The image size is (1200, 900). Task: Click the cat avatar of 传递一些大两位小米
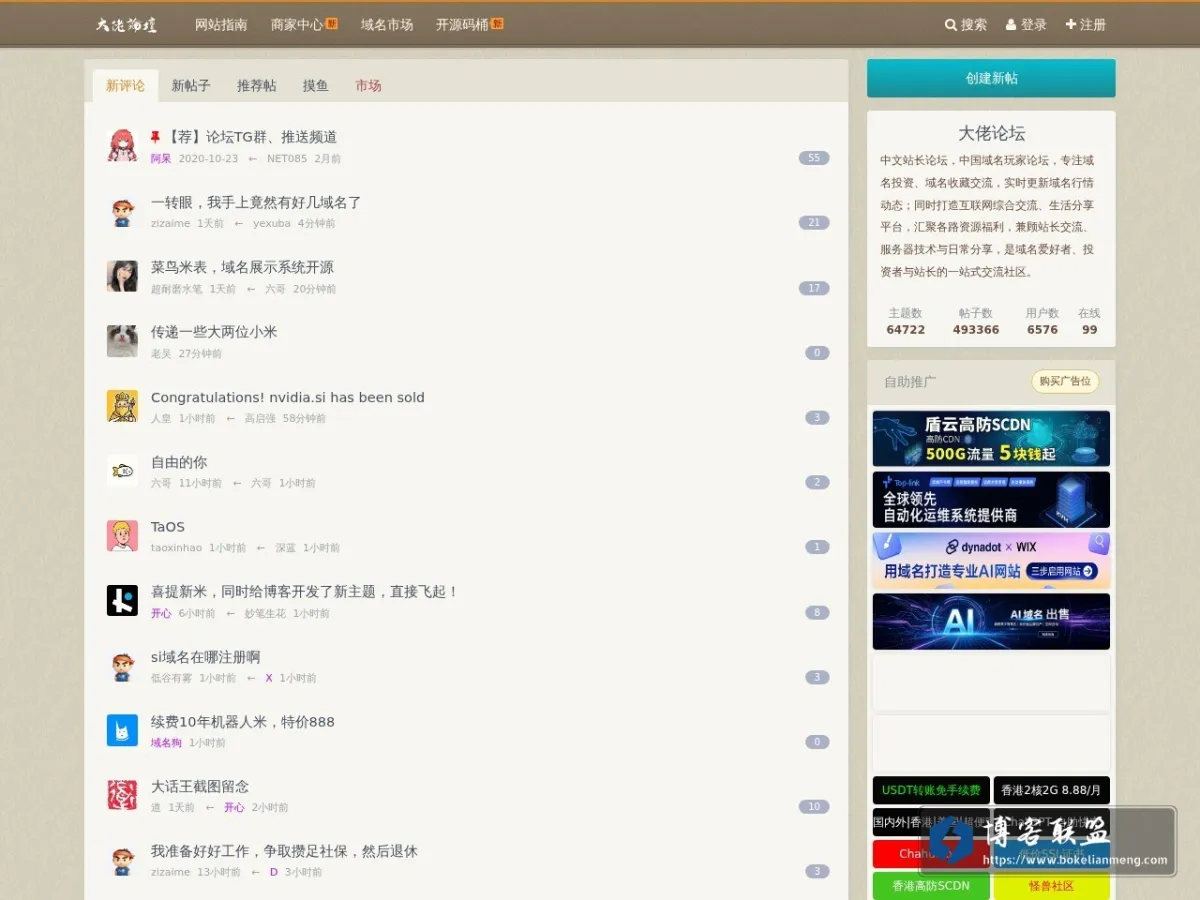pos(122,341)
